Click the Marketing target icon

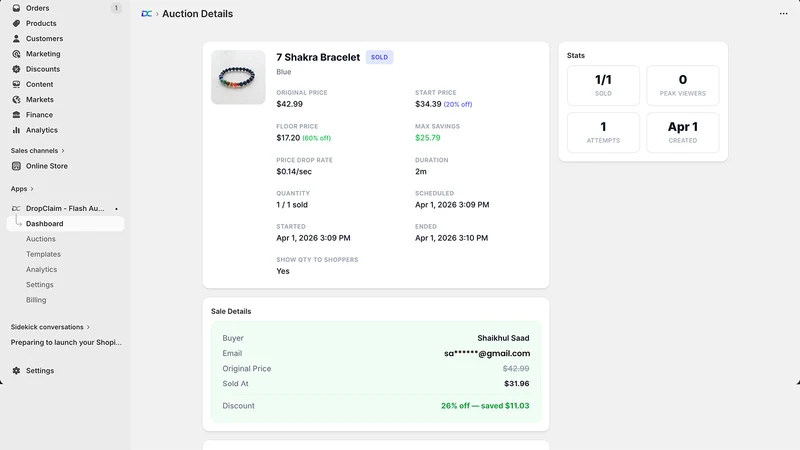click(x=16, y=54)
